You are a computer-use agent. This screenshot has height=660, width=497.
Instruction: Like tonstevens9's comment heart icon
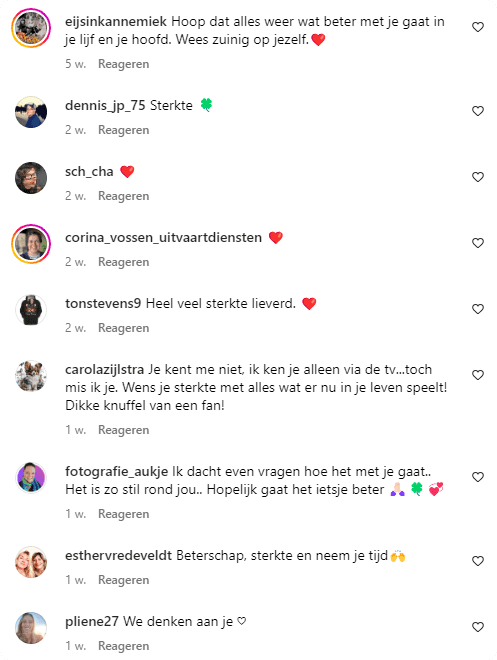tap(478, 309)
